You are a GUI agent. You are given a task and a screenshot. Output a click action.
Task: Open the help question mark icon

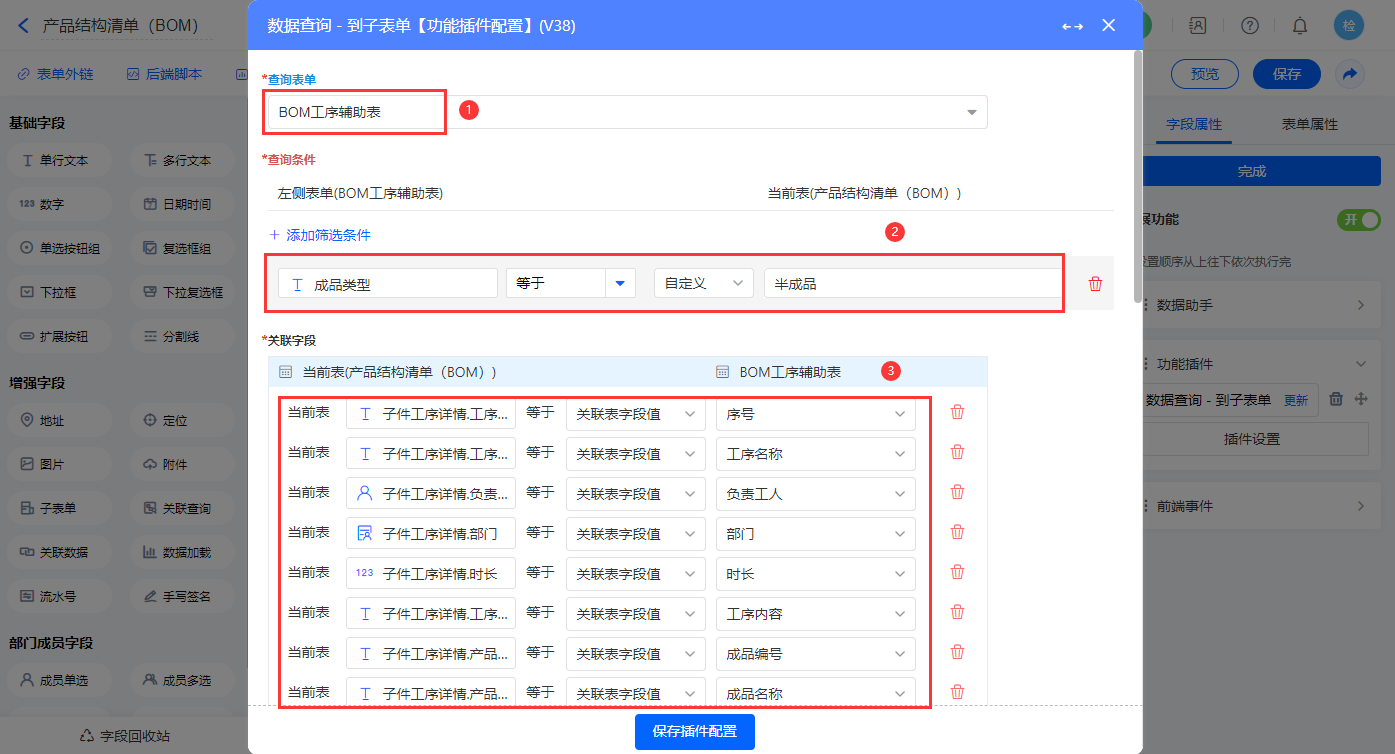1249,26
